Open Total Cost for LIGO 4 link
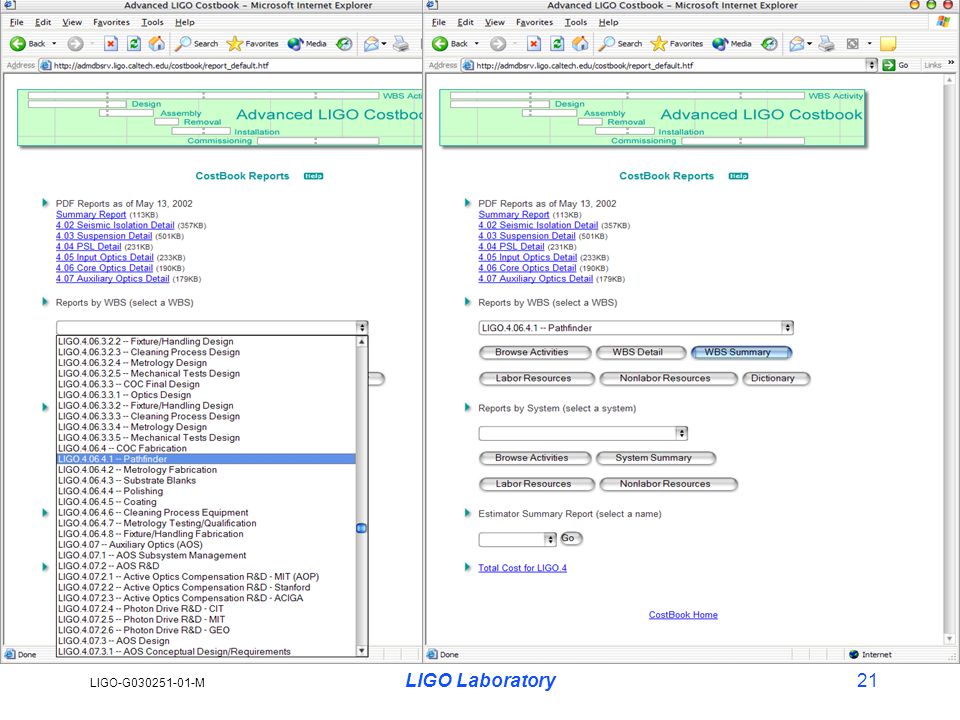 pos(522,568)
